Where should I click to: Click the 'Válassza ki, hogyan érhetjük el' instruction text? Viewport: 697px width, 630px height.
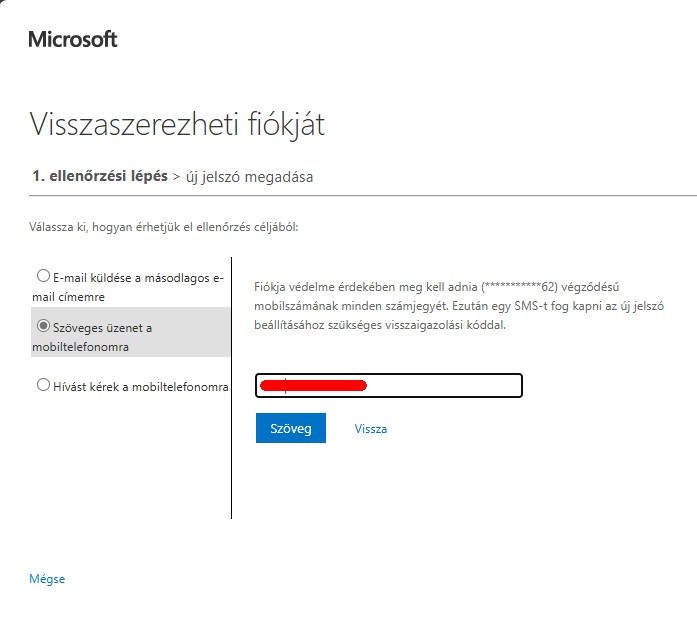[164, 227]
